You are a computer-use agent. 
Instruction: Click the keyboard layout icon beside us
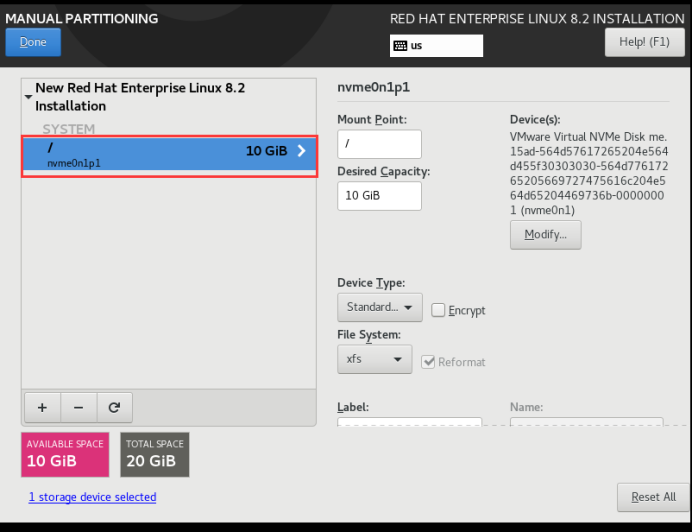(x=400, y=46)
